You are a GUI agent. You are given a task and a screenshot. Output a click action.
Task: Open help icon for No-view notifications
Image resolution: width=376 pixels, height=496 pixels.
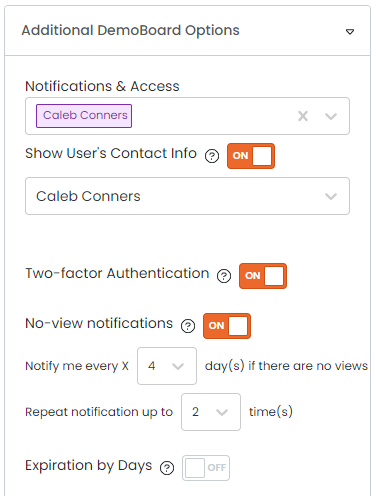tap(188, 326)
